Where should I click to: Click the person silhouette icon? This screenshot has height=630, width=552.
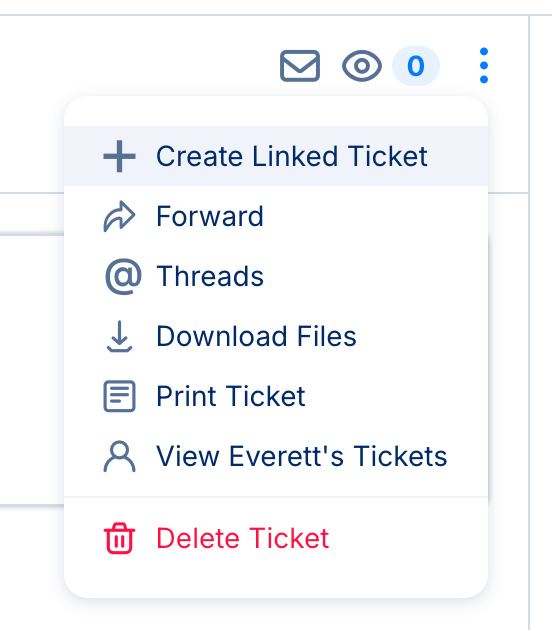click(x=119, y=456)
